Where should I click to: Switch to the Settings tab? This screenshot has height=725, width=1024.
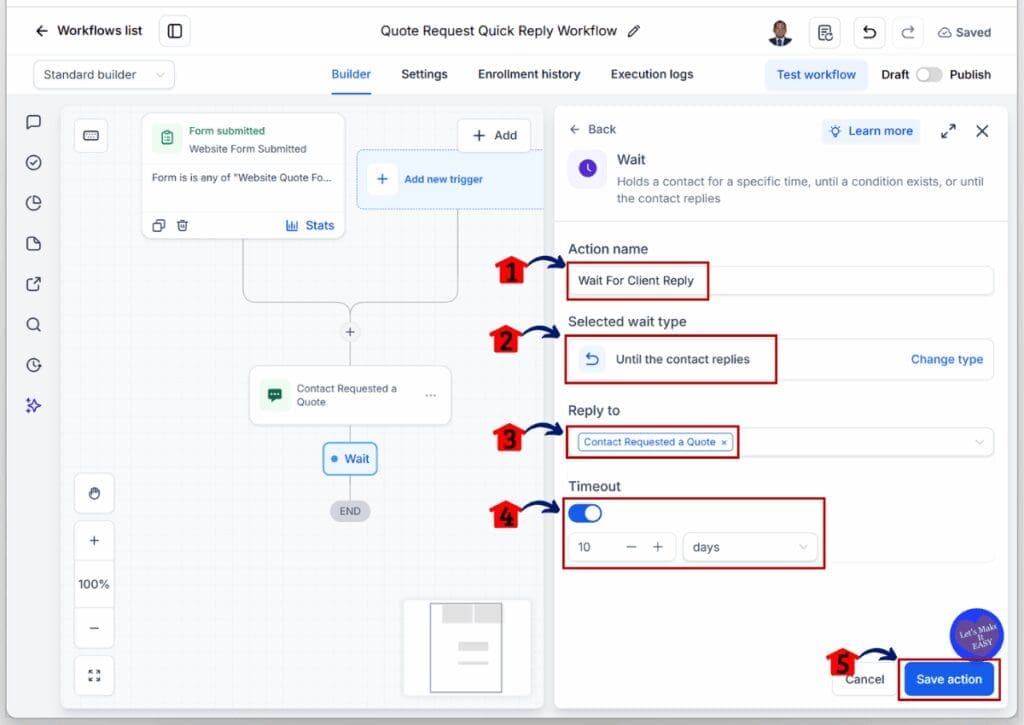click(x=424, y=74)
